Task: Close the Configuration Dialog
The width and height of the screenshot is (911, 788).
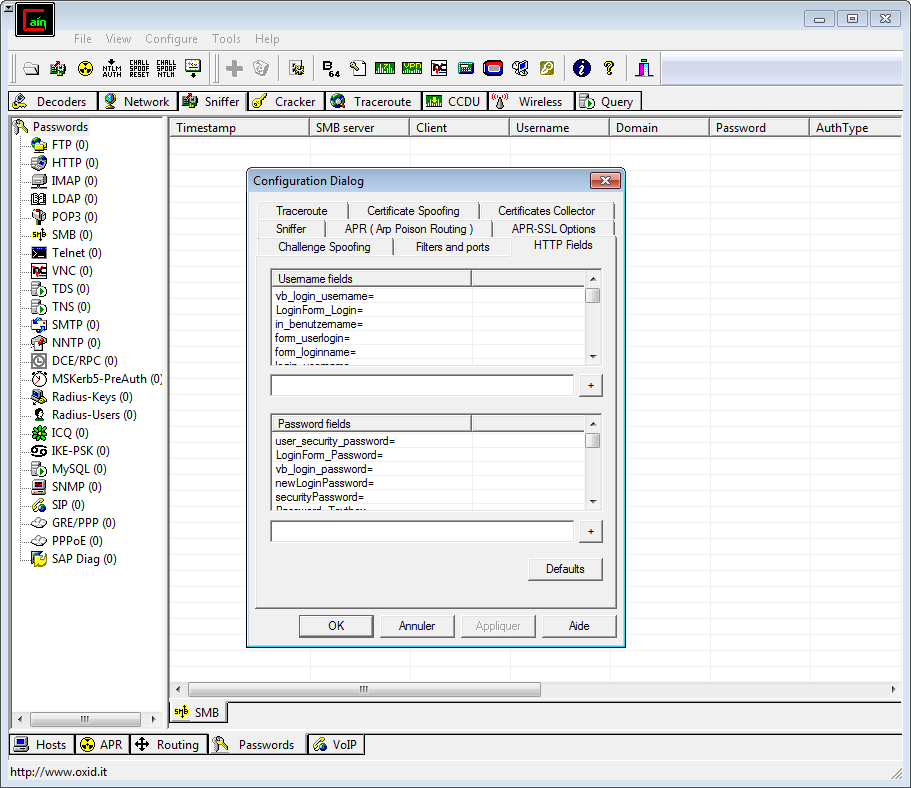Action: click(x=605, y=181)
